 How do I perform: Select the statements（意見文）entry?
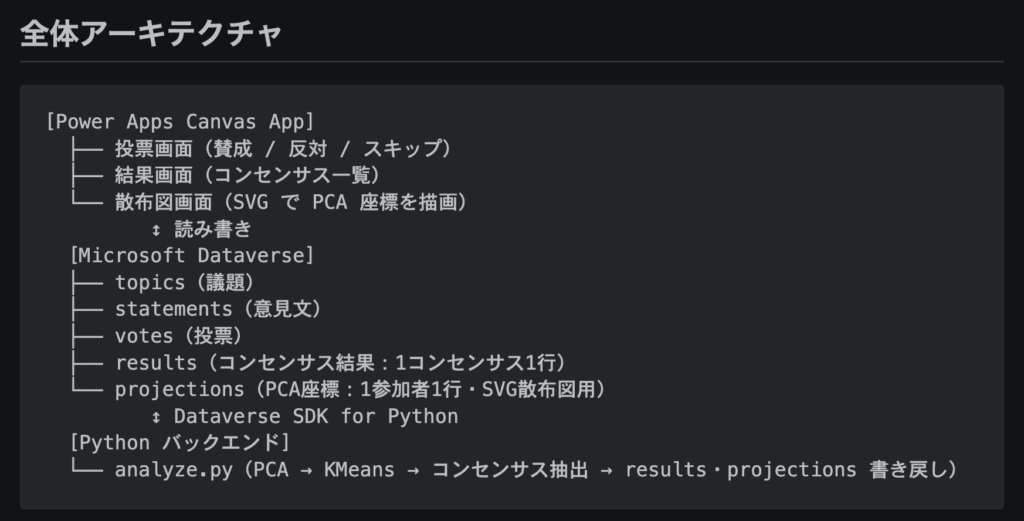(218, 310)
